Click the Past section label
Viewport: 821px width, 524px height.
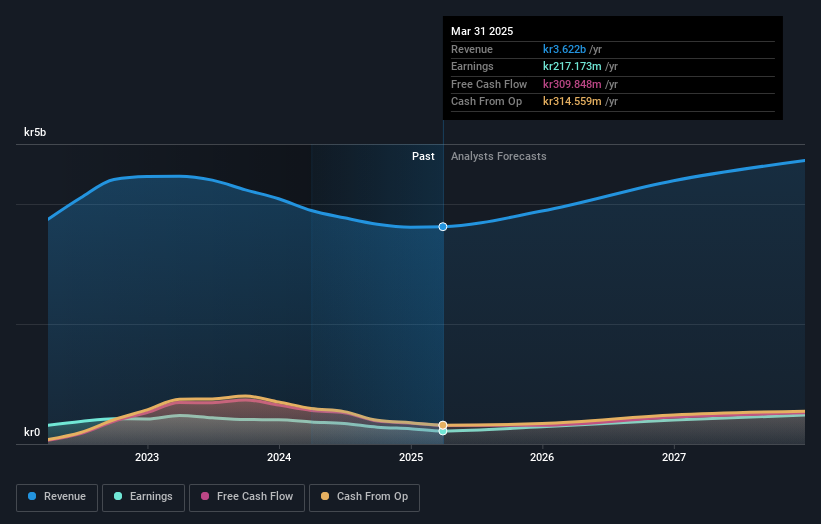tap(423, 157)
